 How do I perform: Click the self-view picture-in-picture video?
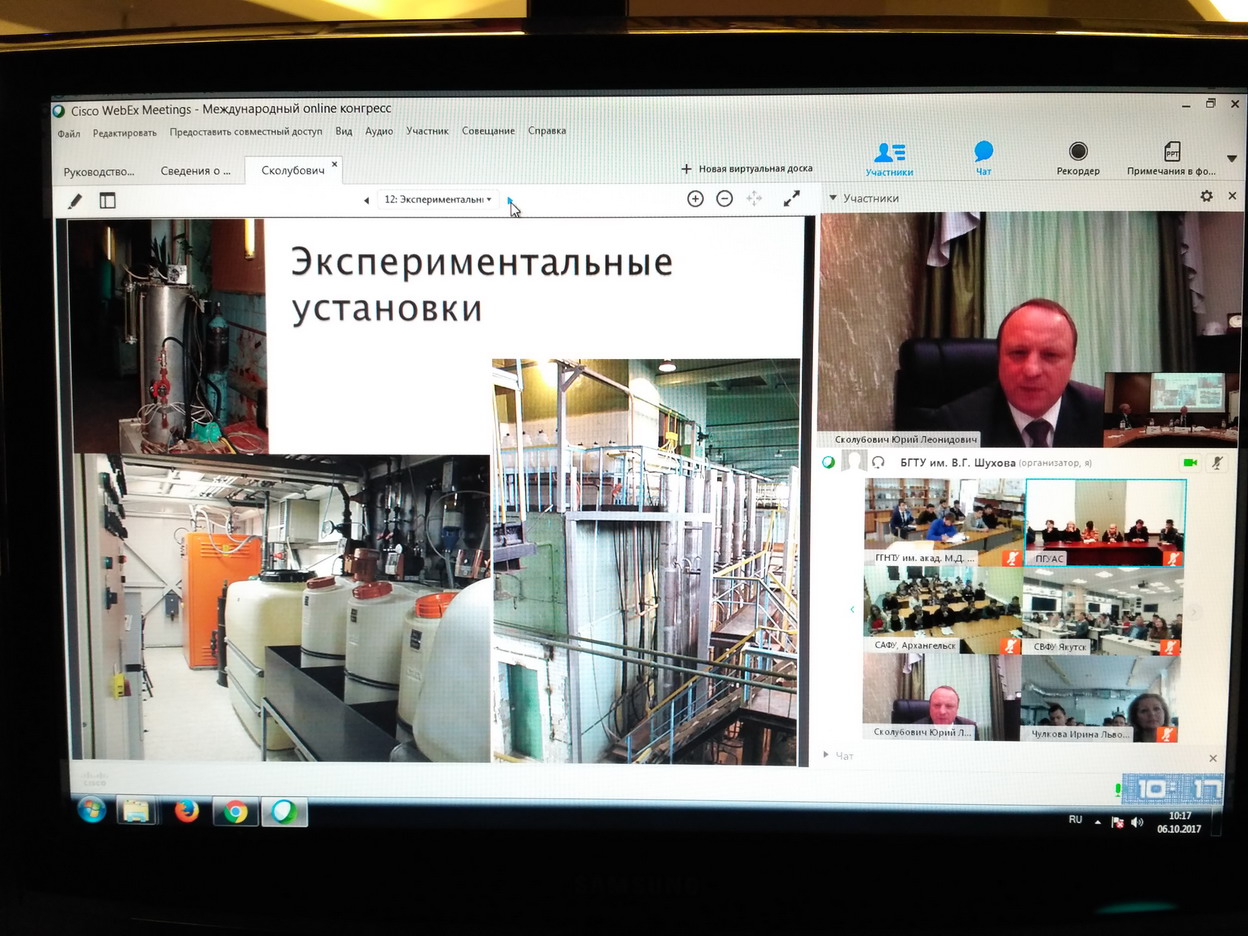point(1170,410)
